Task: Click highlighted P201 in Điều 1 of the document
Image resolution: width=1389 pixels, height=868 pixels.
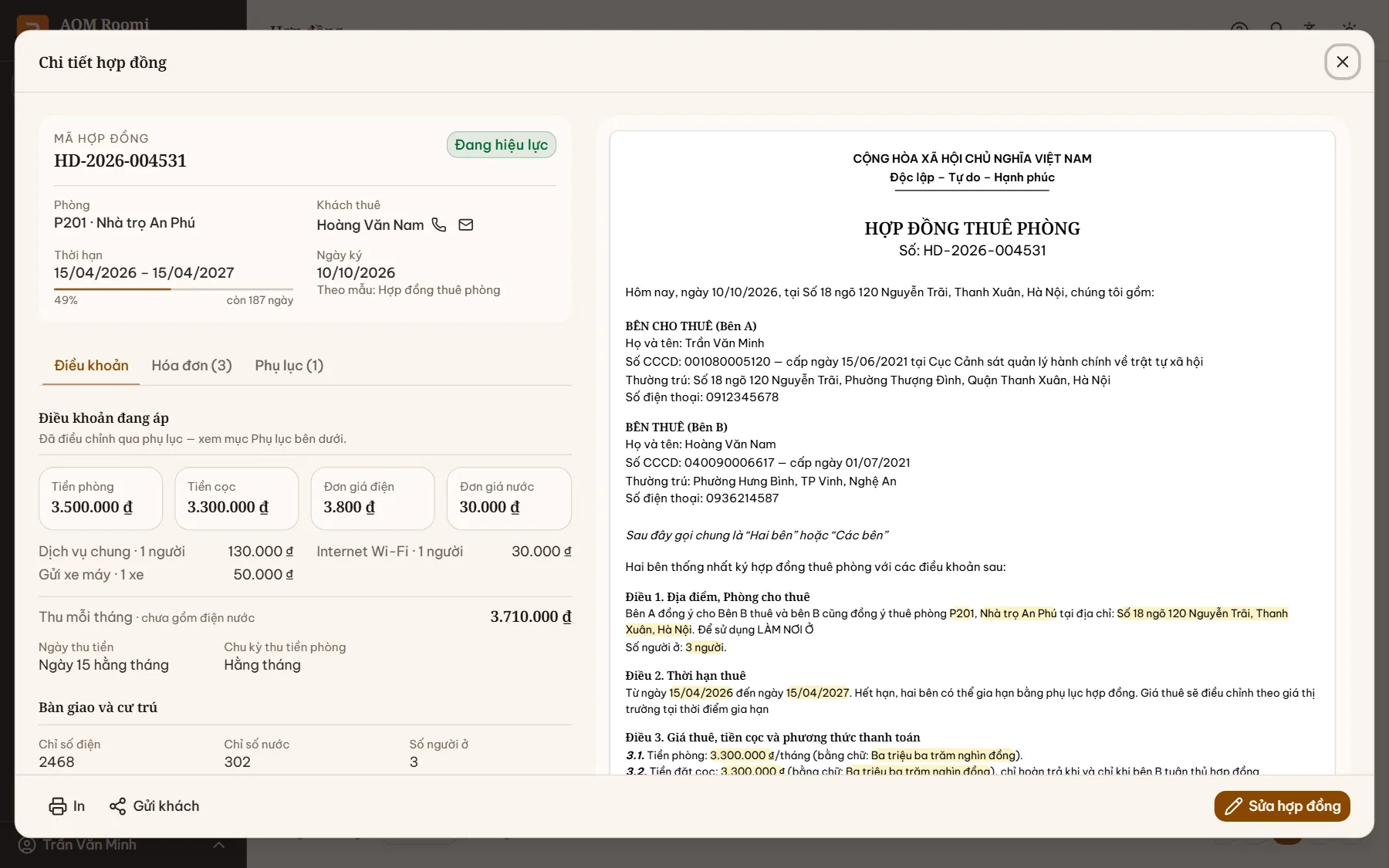Action: (x=961, y=613)
